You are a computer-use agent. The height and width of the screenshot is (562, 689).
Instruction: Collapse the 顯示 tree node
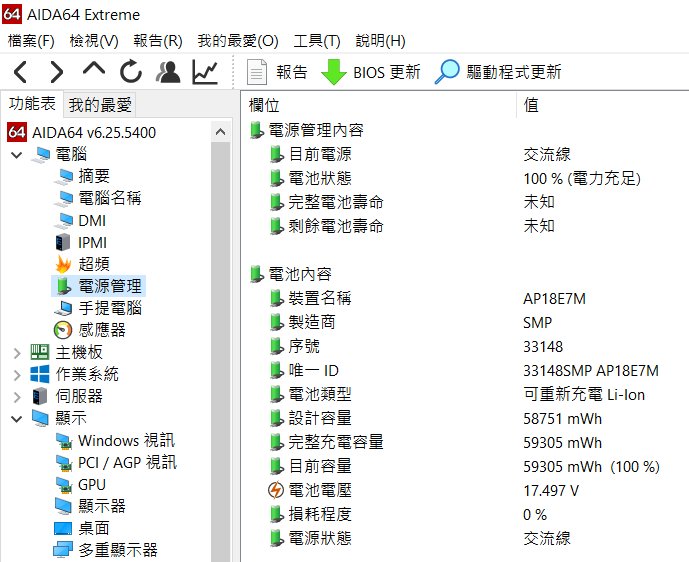click(17, 419)
